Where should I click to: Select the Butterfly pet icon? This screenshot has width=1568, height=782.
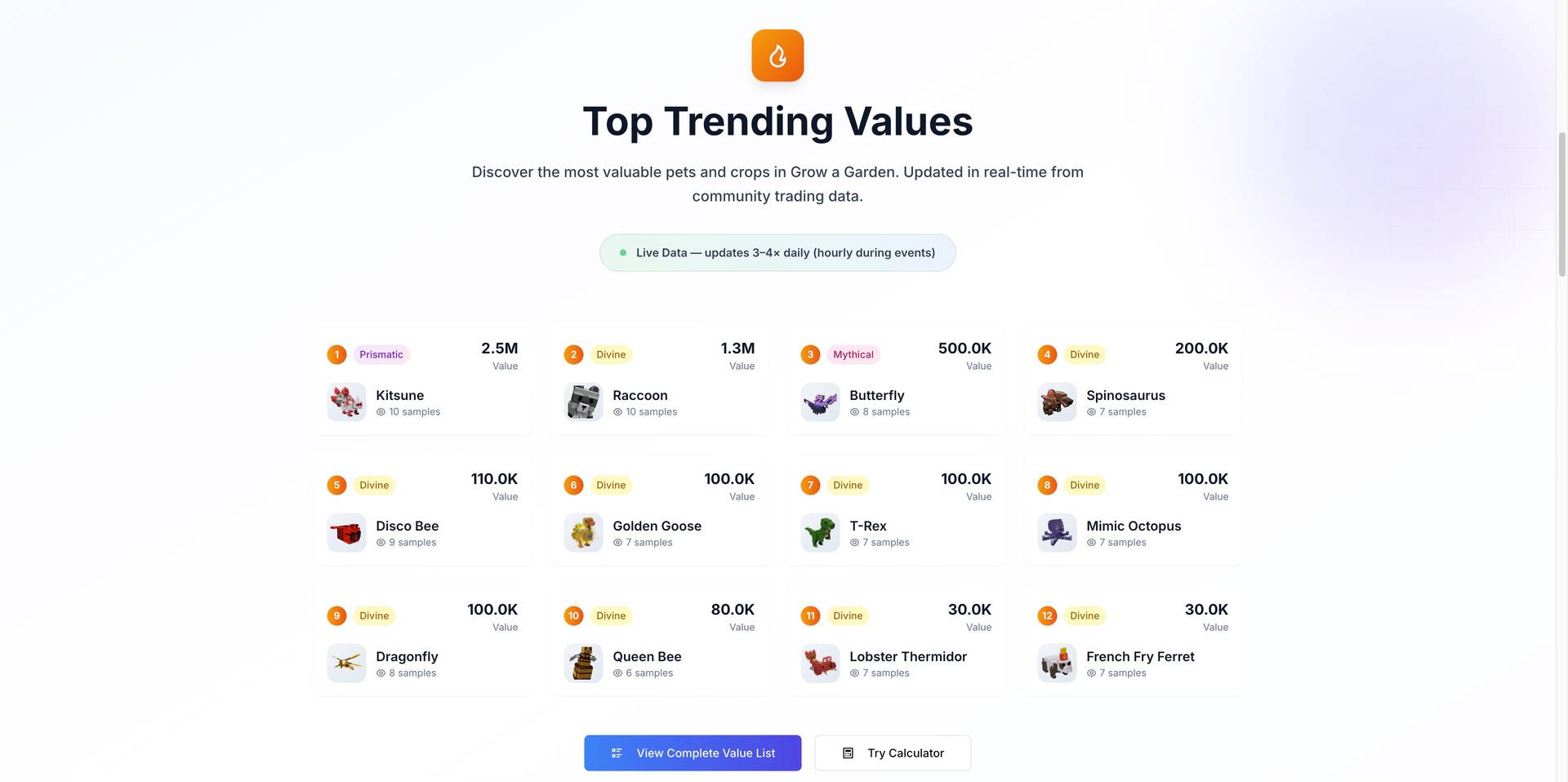(x=820, y=402)
